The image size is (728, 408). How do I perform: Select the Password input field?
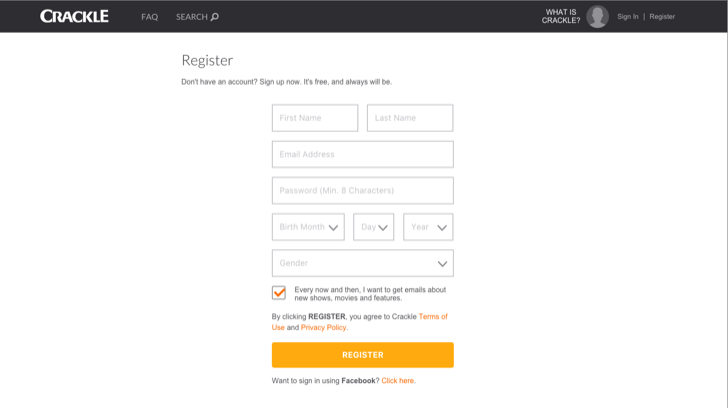pos(363,190)
